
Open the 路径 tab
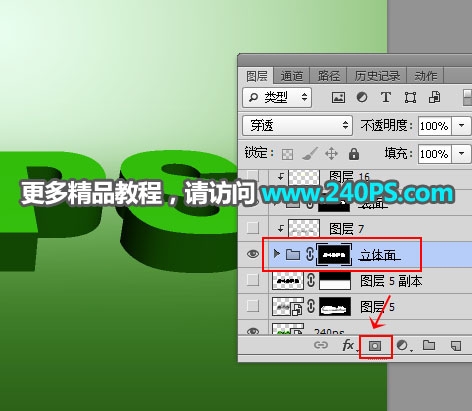tap(328, 76)
